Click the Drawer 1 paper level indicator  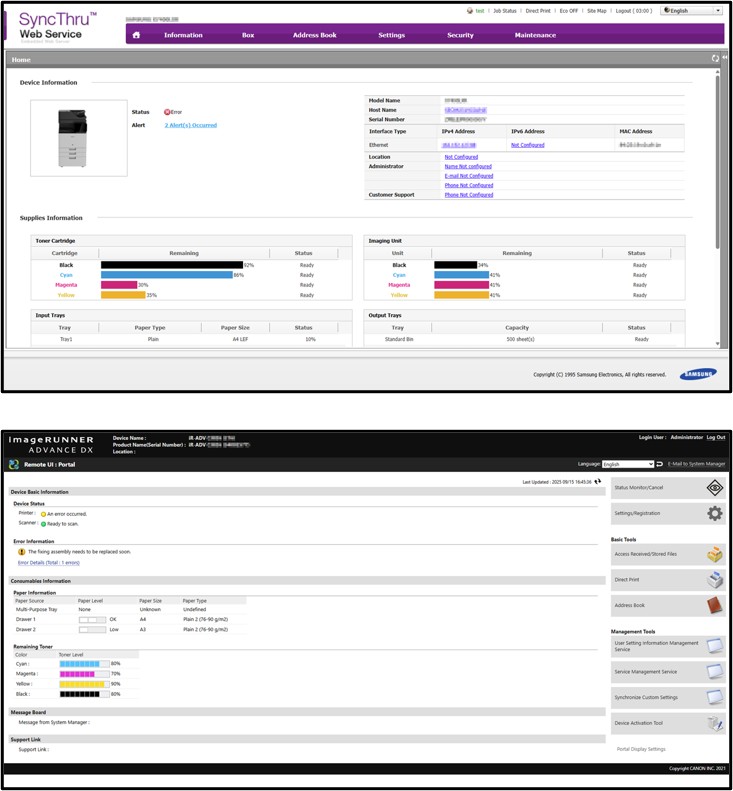[x=92, y=619]
